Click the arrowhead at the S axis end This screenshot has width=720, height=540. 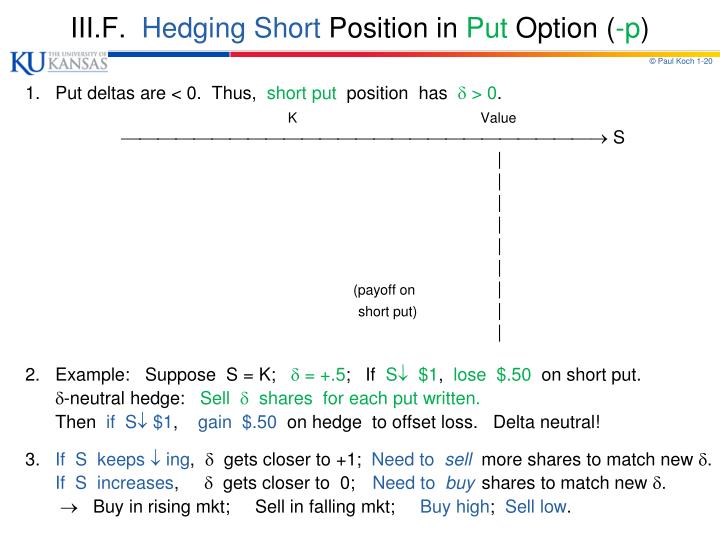603,138
